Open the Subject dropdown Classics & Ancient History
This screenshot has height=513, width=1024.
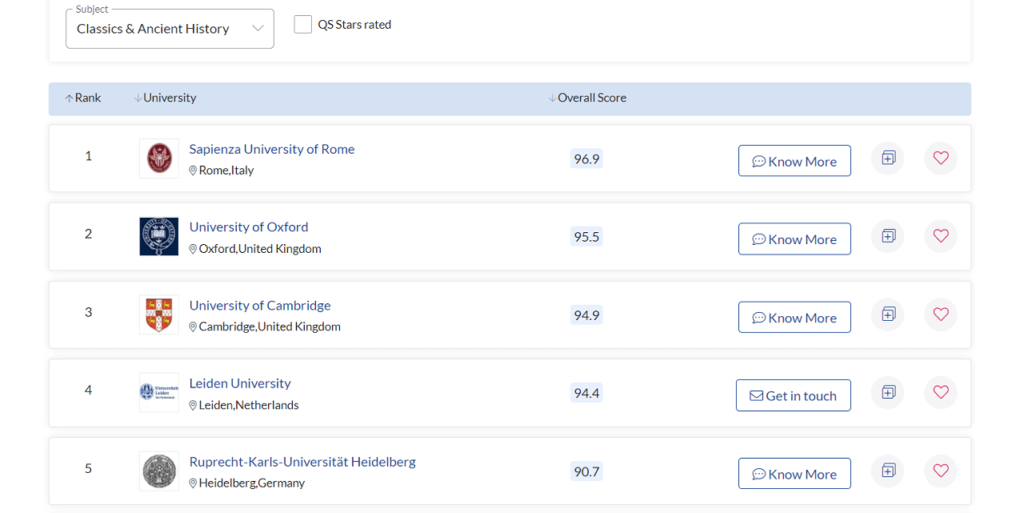coord(170,29)
